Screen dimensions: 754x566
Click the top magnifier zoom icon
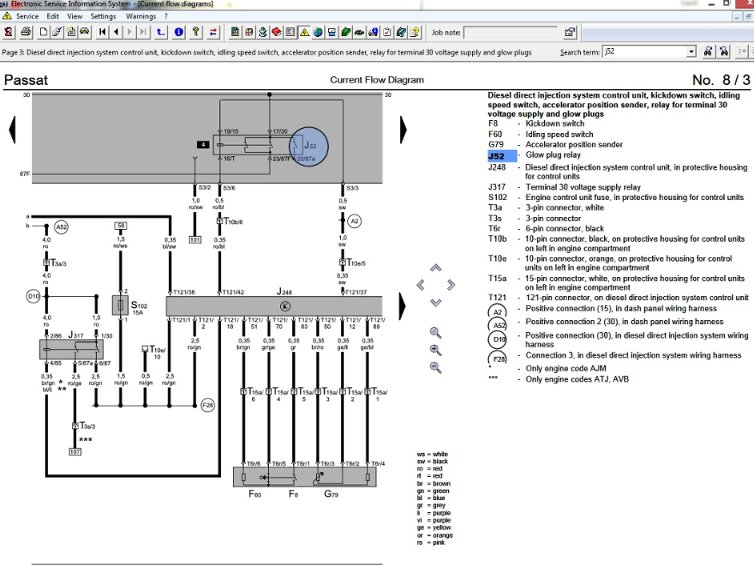[x=436, y=333]
